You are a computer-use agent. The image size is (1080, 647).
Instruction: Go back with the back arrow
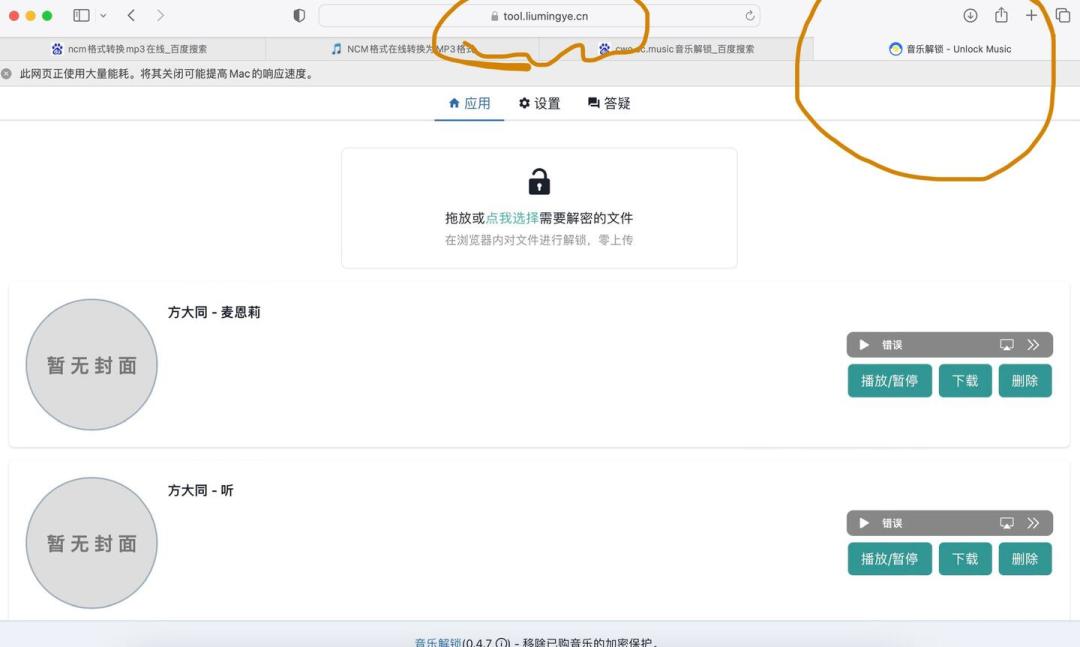[131, 15]
